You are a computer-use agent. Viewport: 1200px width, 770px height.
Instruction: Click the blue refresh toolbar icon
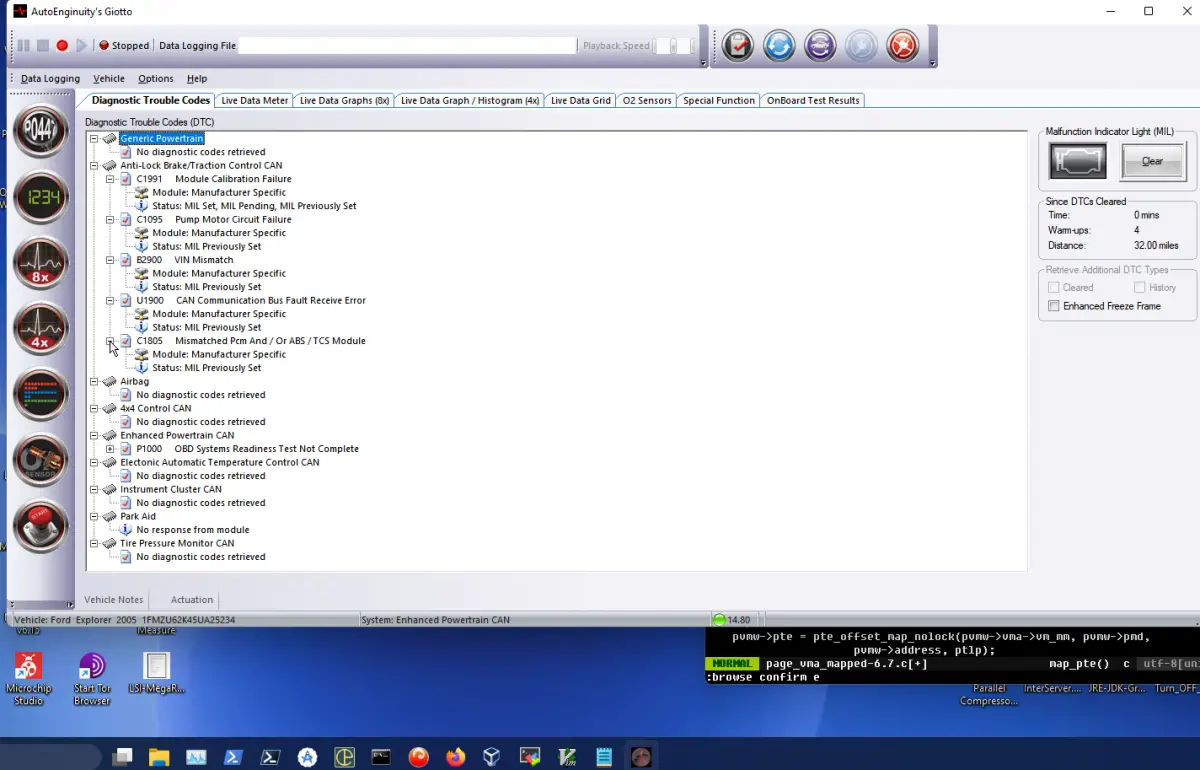click(779, 46)
